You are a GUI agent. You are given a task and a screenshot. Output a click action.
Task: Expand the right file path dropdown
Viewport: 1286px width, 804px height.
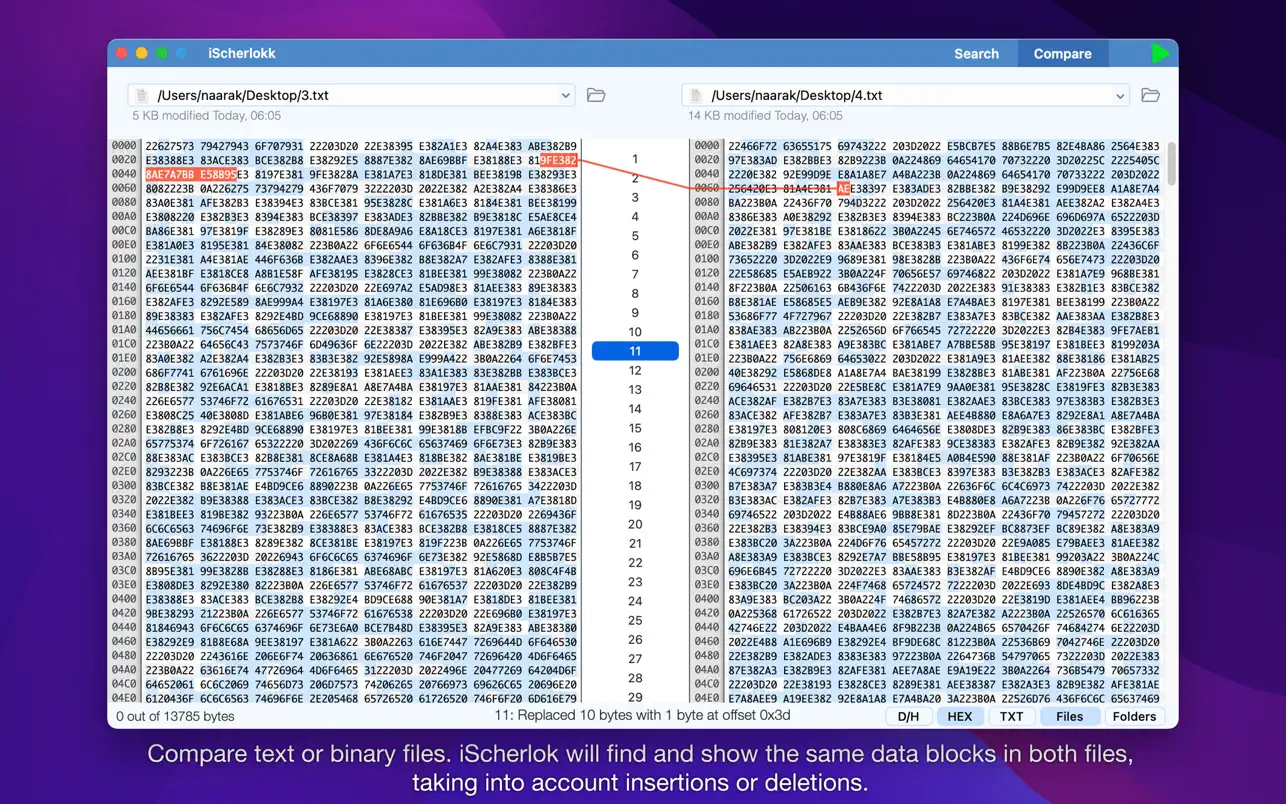pyautogui.click(x=1119, y=96)
